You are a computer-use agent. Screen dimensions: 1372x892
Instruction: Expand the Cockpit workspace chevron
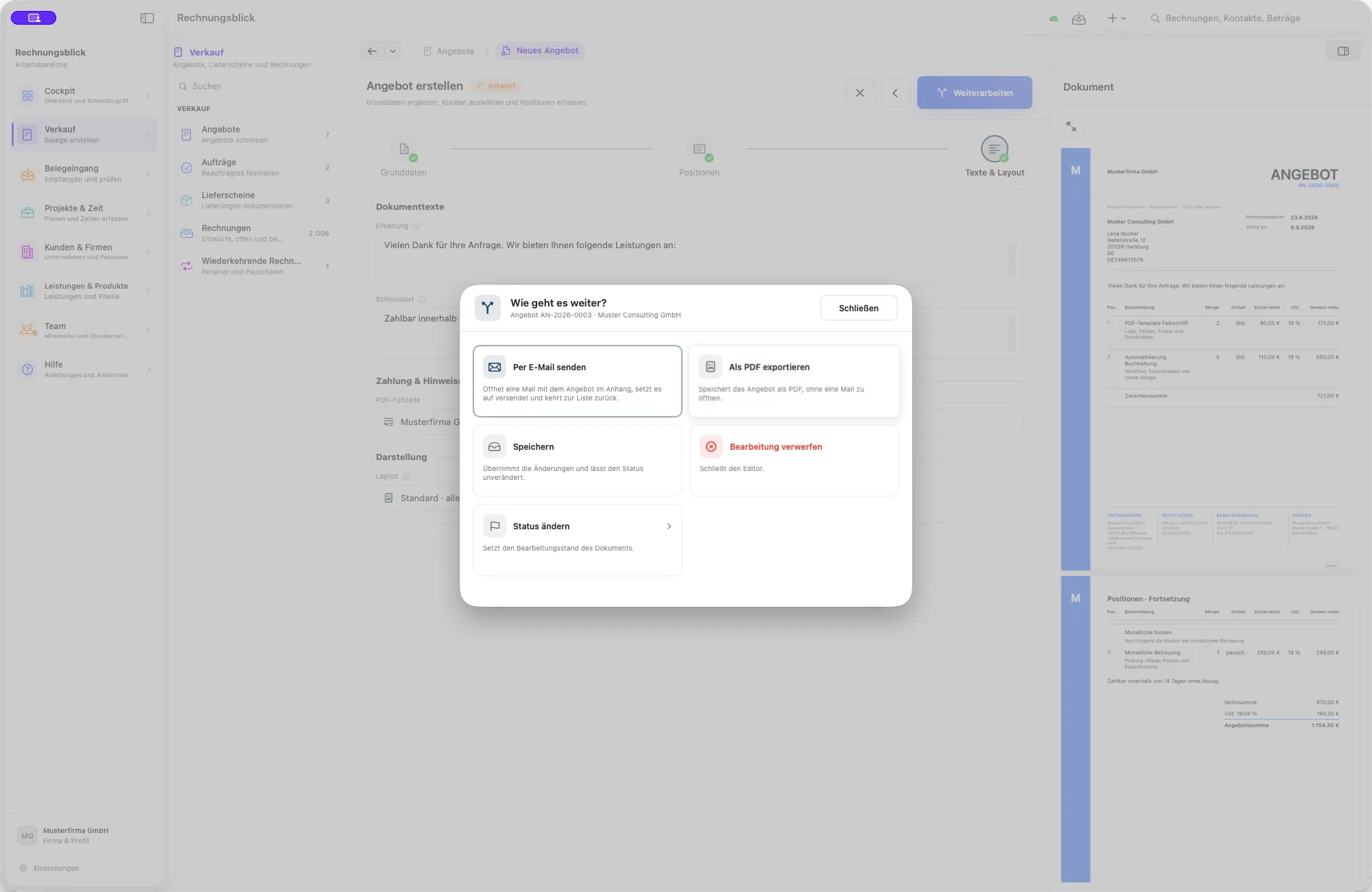[x=148, y=96]
